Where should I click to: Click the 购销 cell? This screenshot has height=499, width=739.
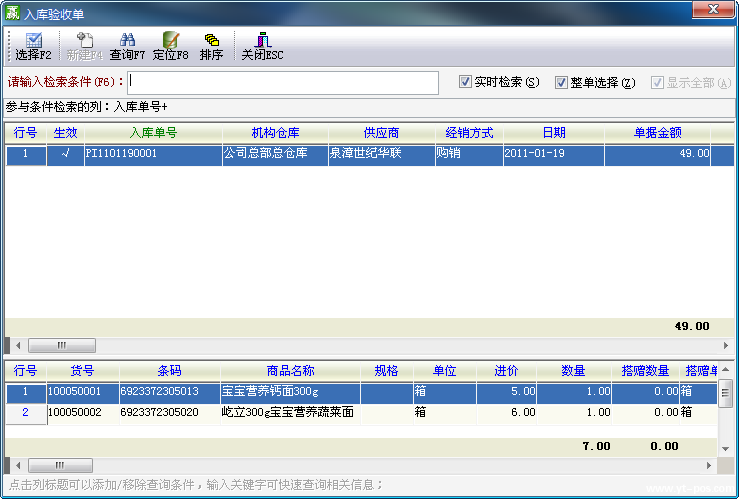click(469, 155)
